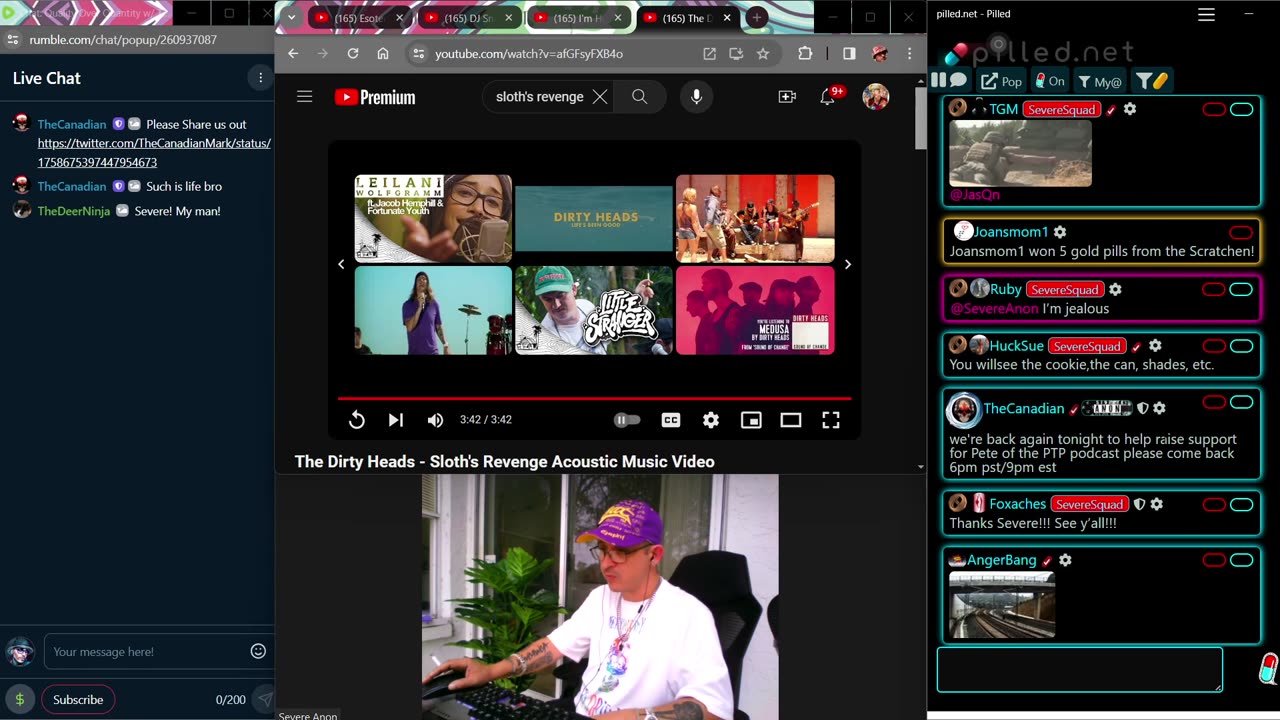Enable the My@ mentions filter

tap(1100, 81)
